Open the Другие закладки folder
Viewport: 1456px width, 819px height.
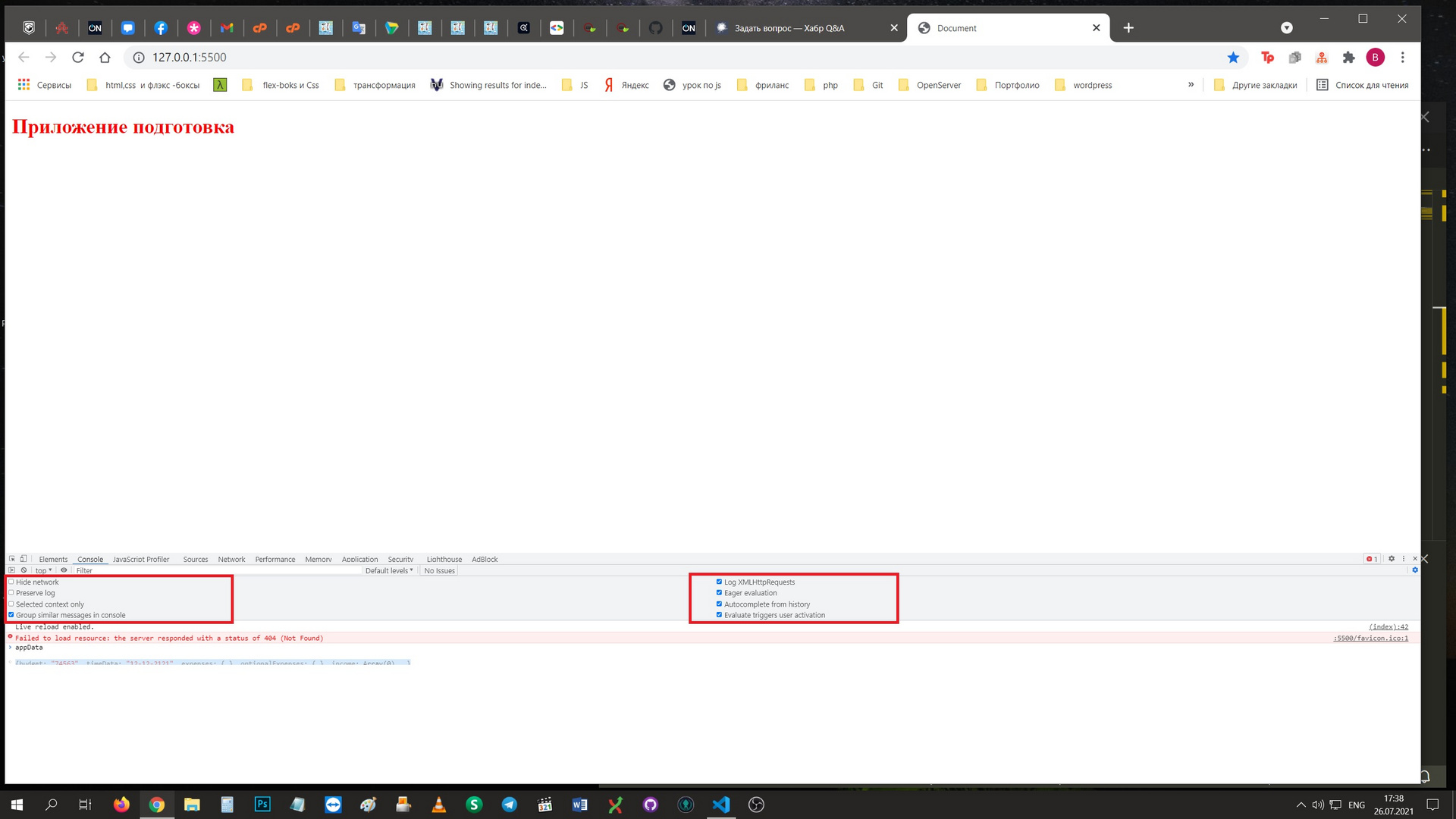pos(1256,85)
